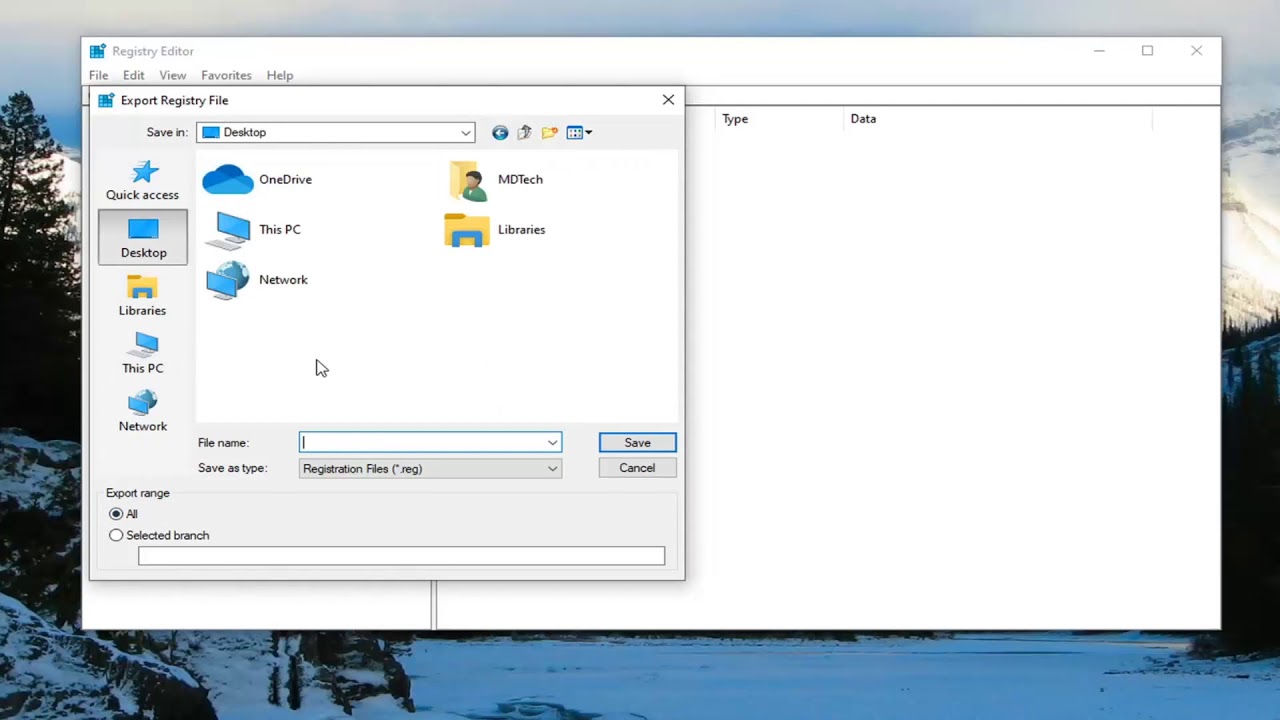1280x720 pixels.
Task: Click the Registry Editor title bar icon
Action: [97, 51]
